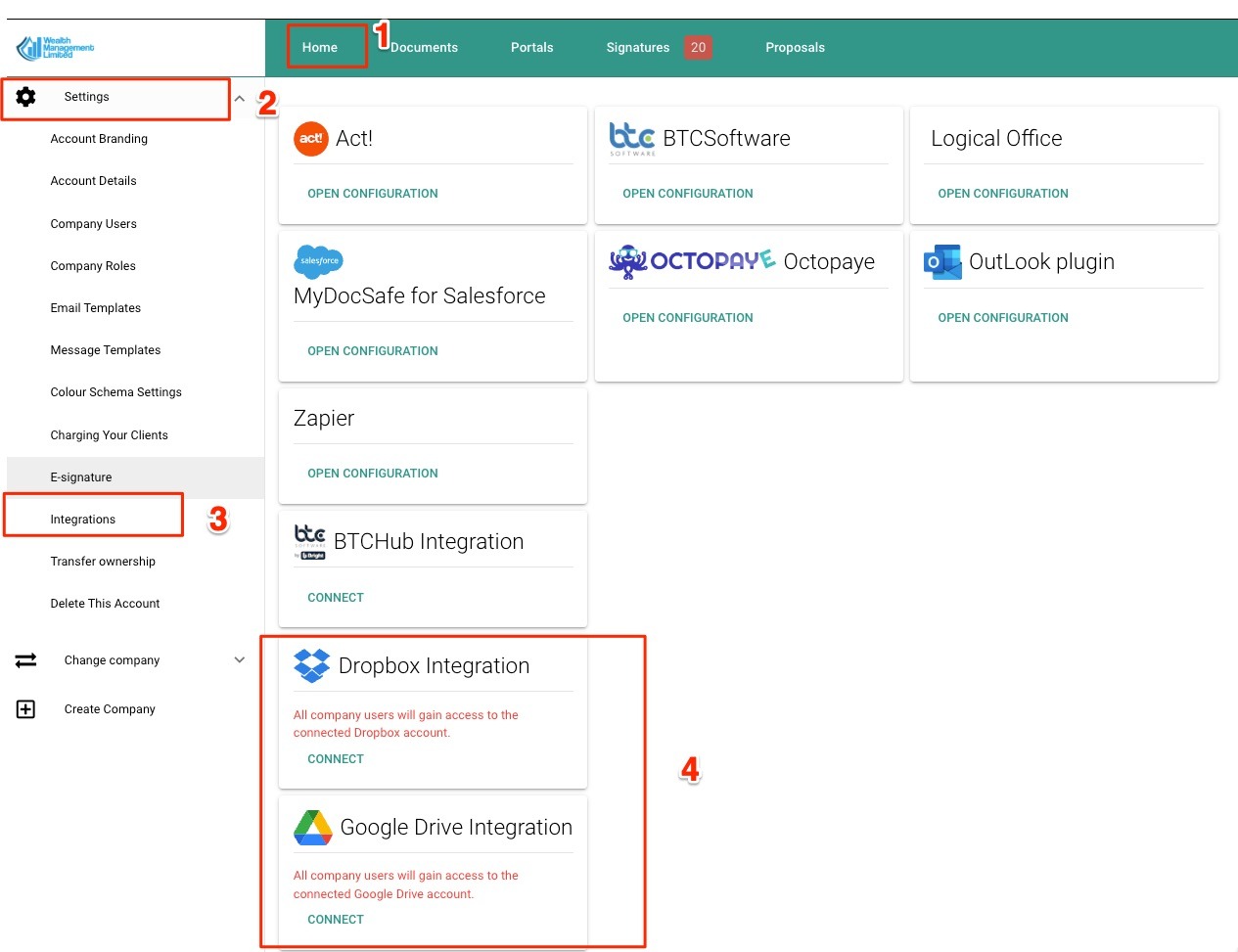
Task: Select Integrations in the settings sidebar
Action: [83, 520]
